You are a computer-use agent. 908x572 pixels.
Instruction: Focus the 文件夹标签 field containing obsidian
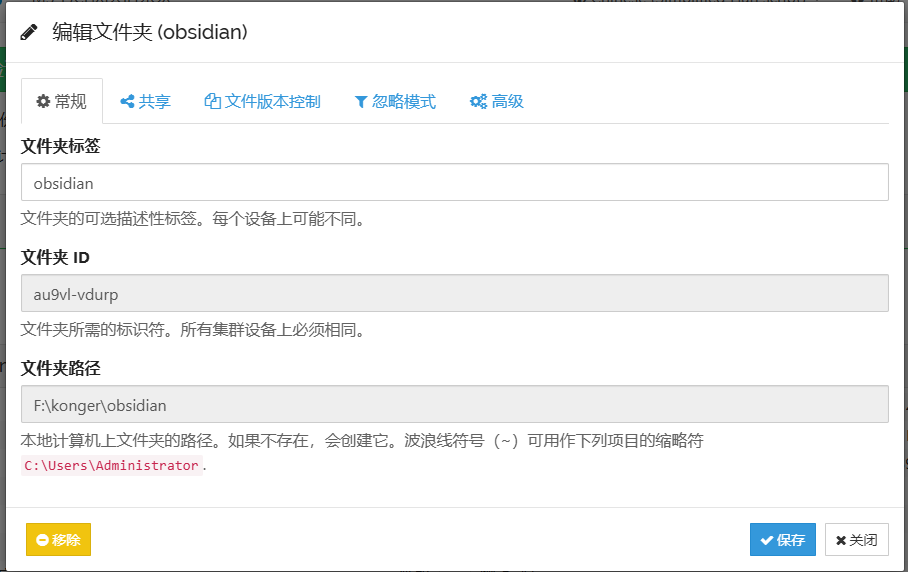point(454,183)
